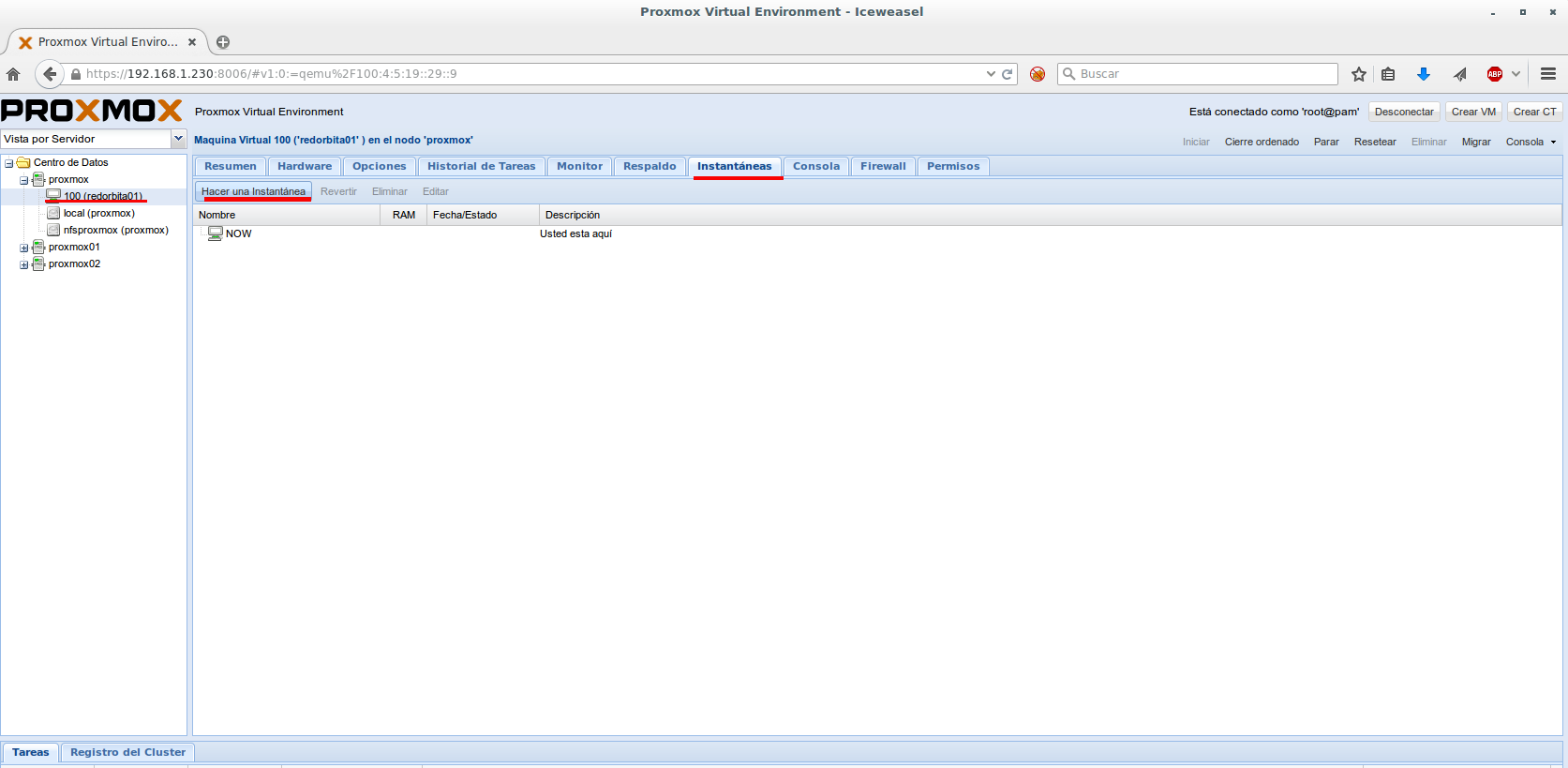Expand the proxmox02 node
This screenshot has width=1568, height=768.
[24, 264]
